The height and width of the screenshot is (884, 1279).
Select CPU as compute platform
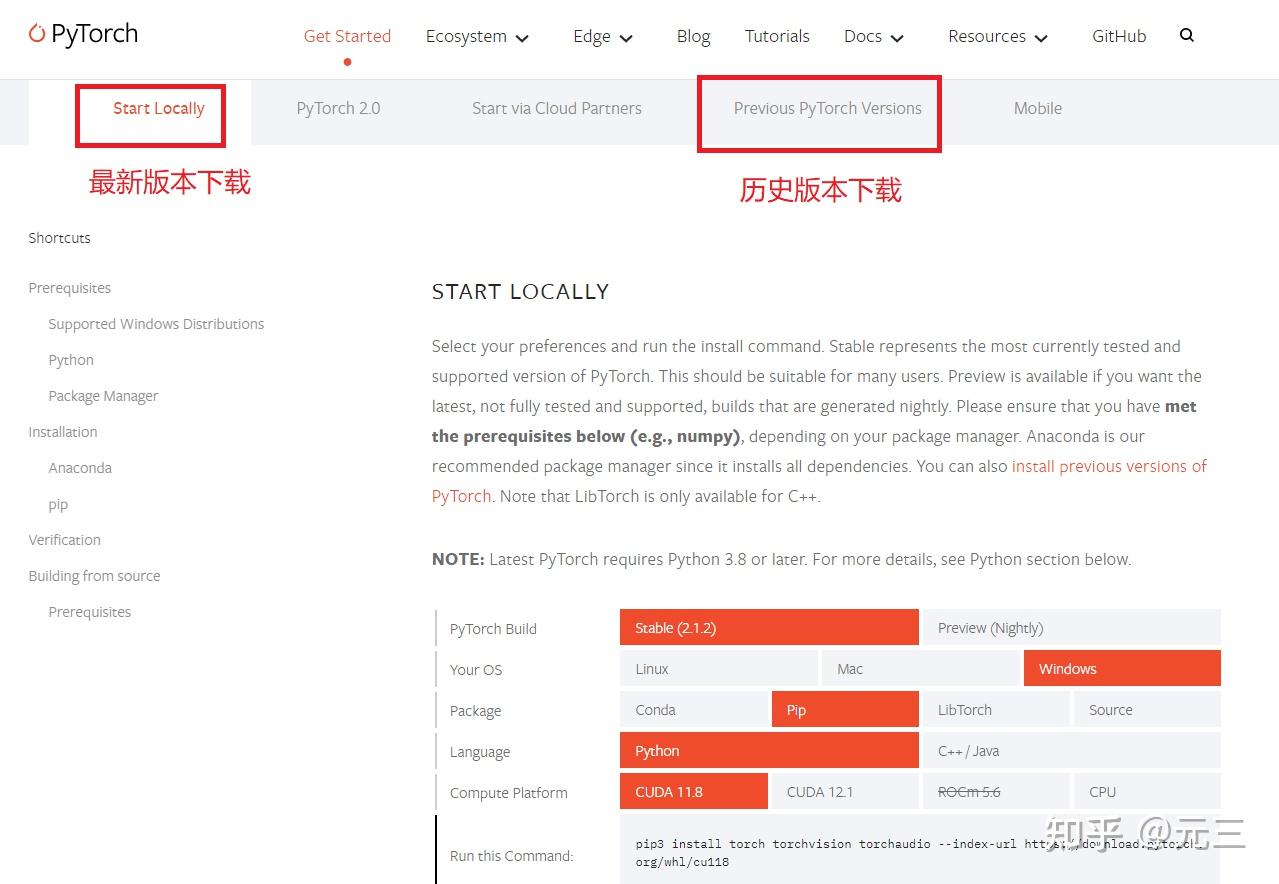[x=1102, y=791]
